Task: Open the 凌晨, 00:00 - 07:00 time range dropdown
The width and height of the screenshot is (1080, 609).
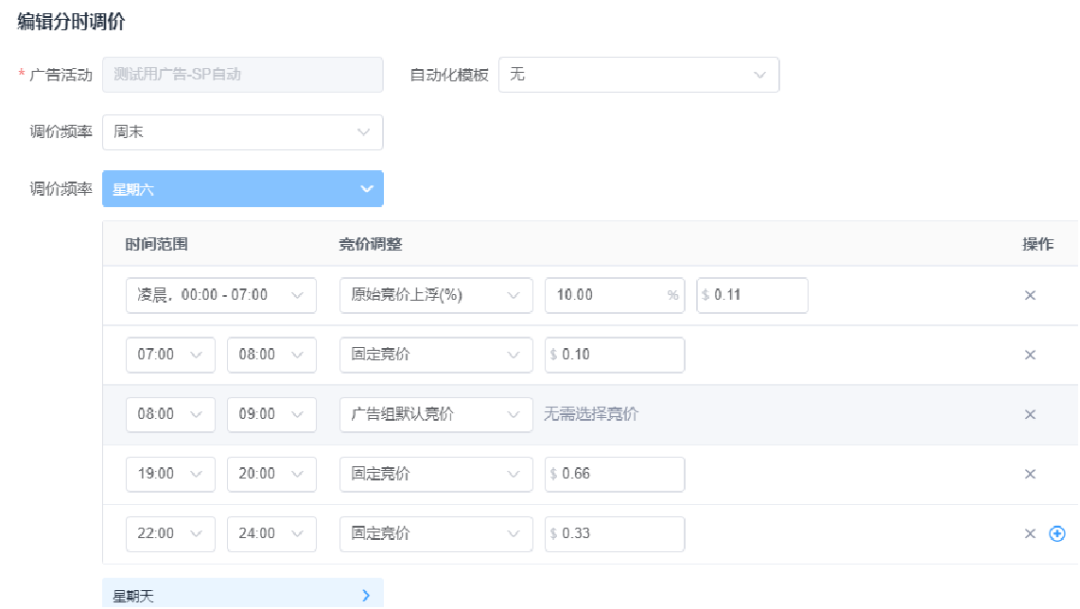Action: tap(221, 296)
